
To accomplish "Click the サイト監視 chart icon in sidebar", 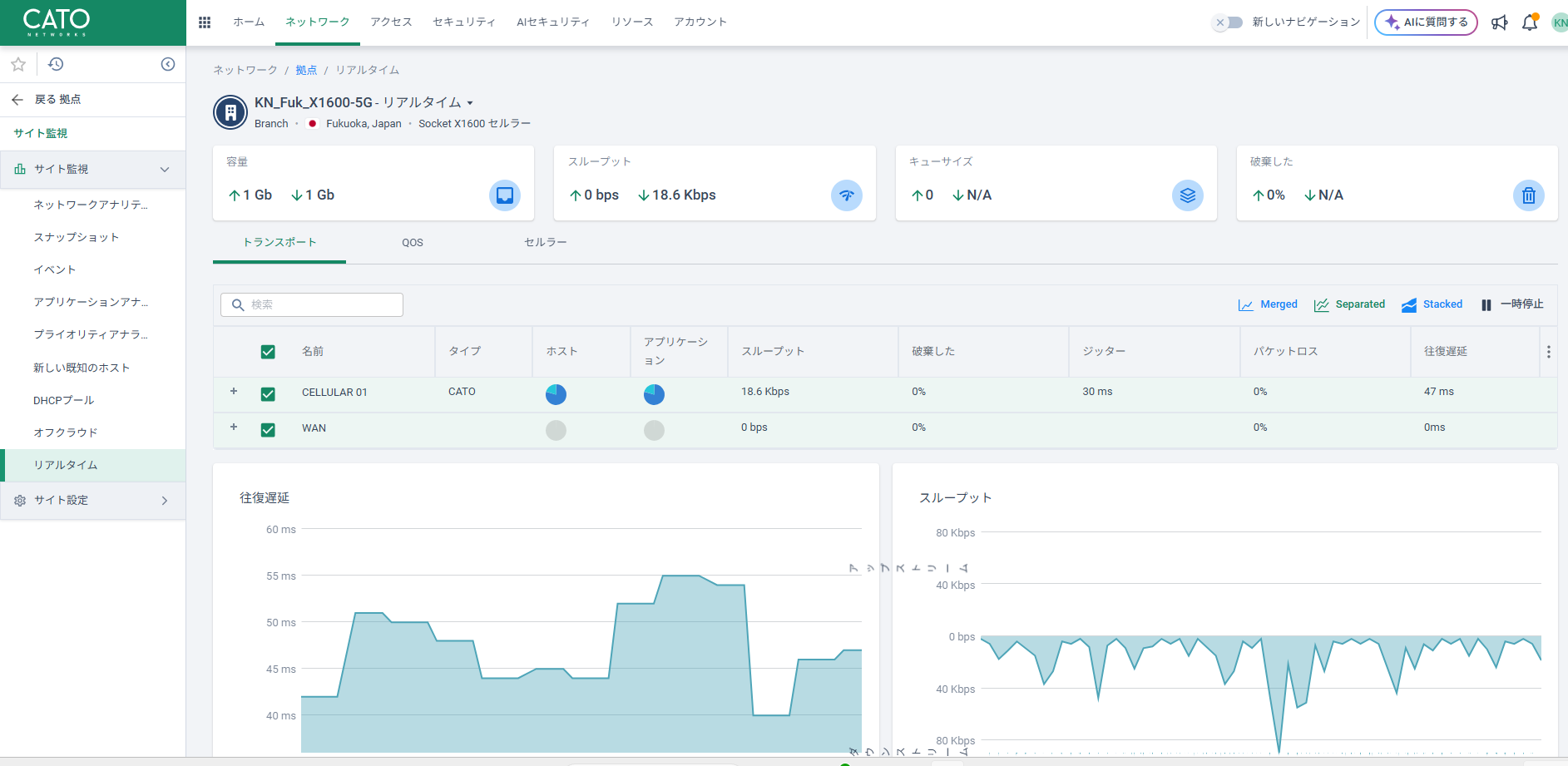I will (x=20, y=170).
